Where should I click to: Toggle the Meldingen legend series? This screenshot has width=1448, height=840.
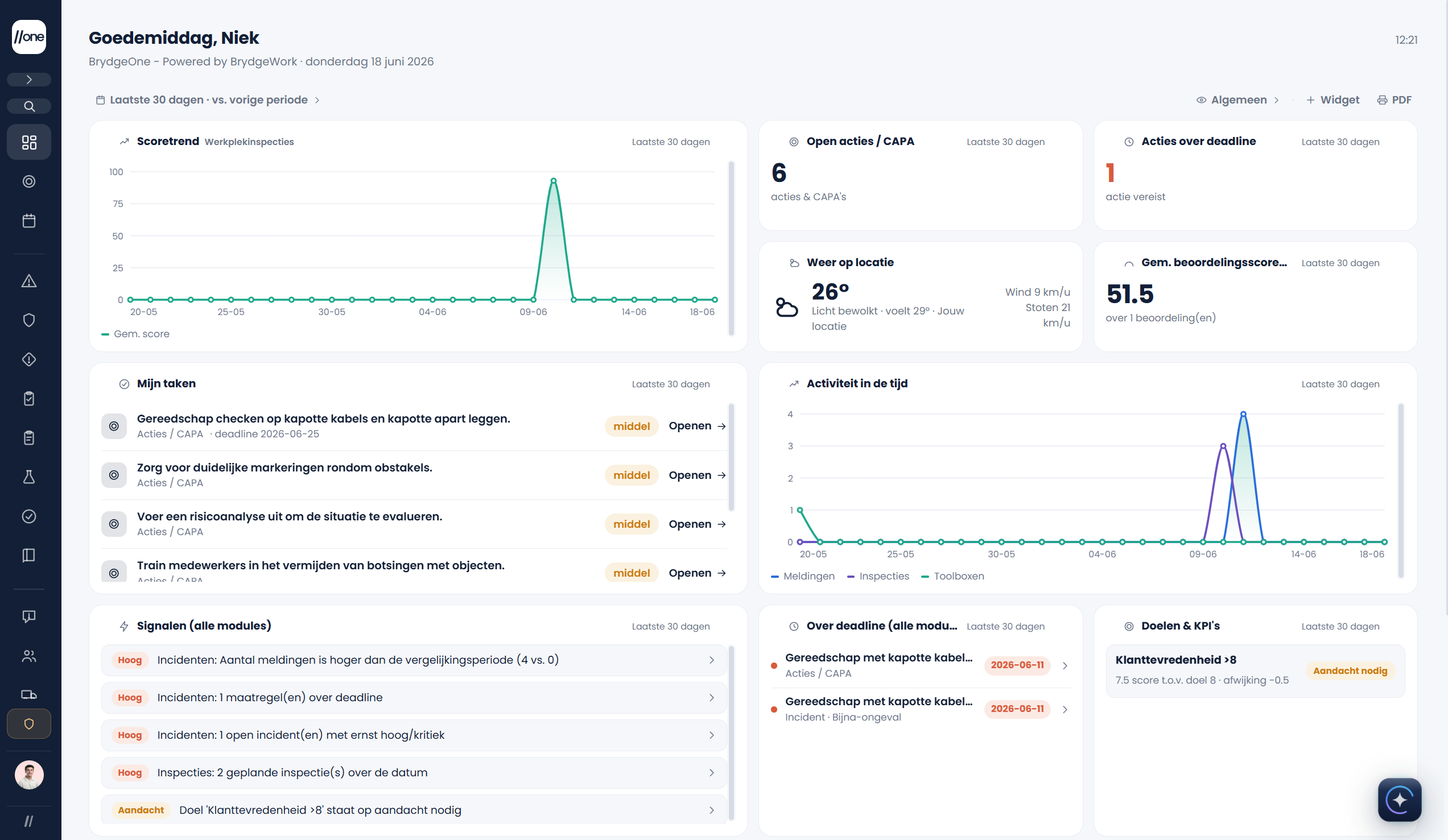(x=803, y=576)
